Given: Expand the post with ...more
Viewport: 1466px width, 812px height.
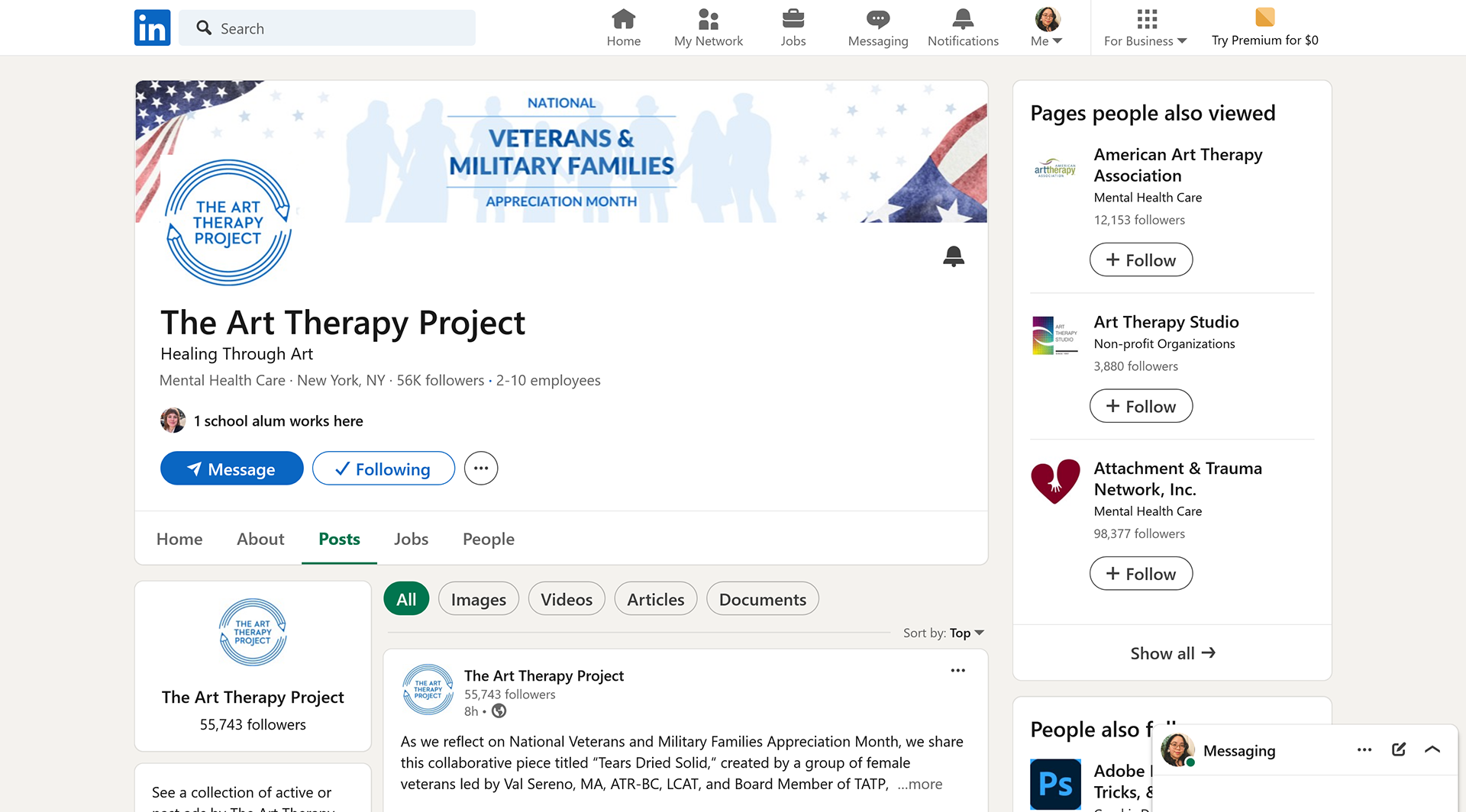Looking at the screenshot, I should coord(920,784).
